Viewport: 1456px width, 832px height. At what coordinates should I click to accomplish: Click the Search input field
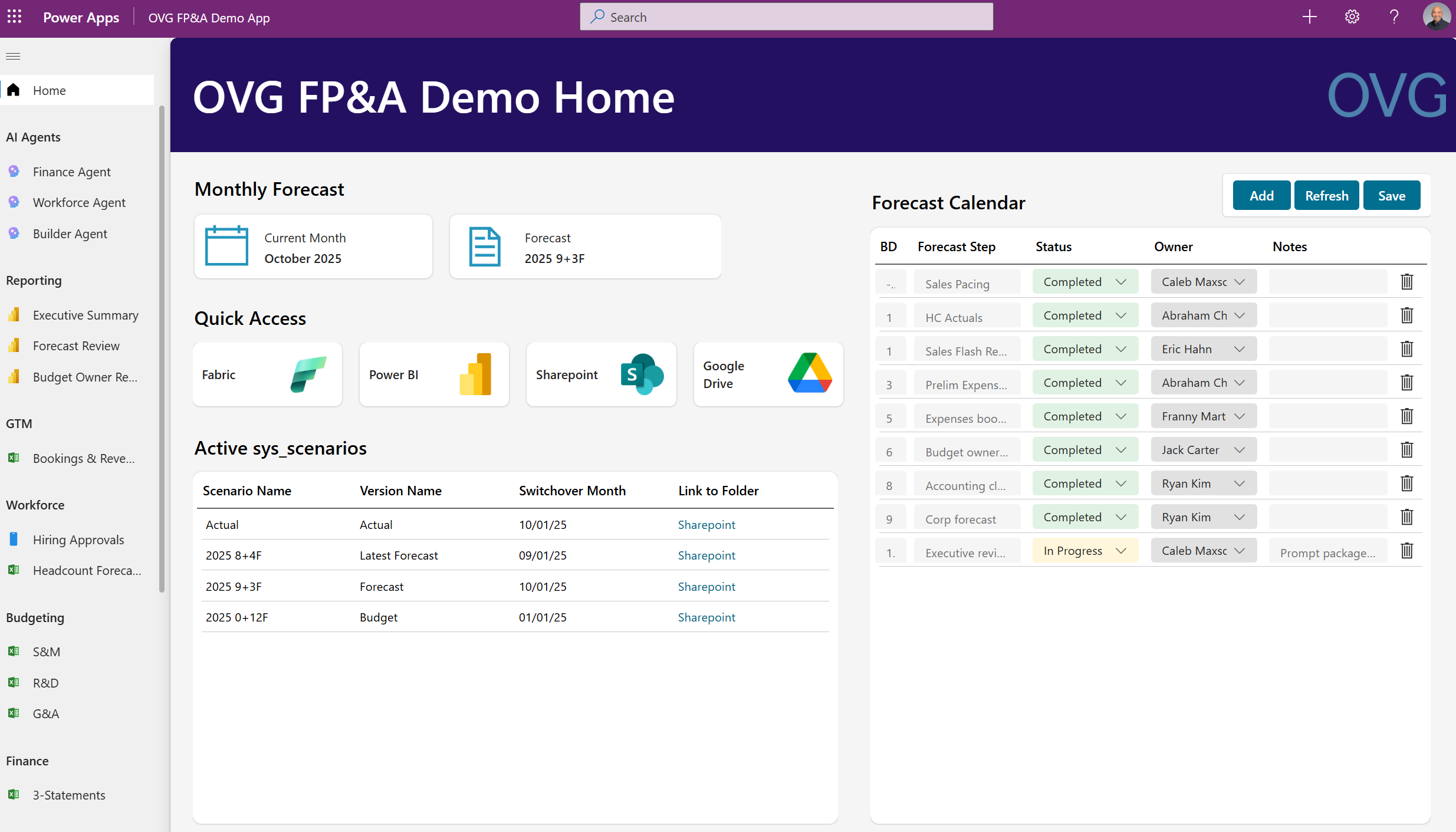pyautogui.click(x=786, y=17)
